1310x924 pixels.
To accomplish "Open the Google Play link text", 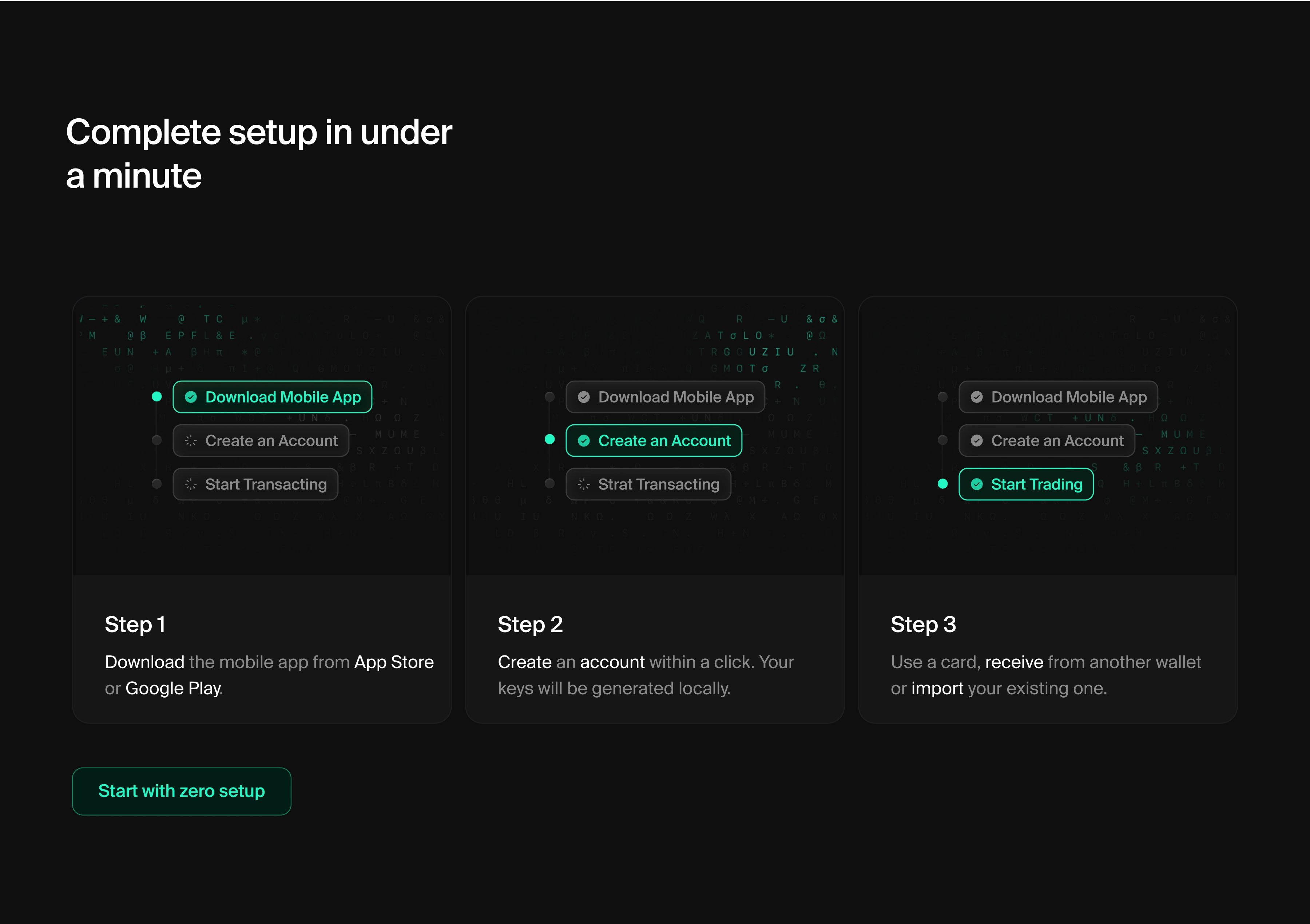I will (173, 688).
